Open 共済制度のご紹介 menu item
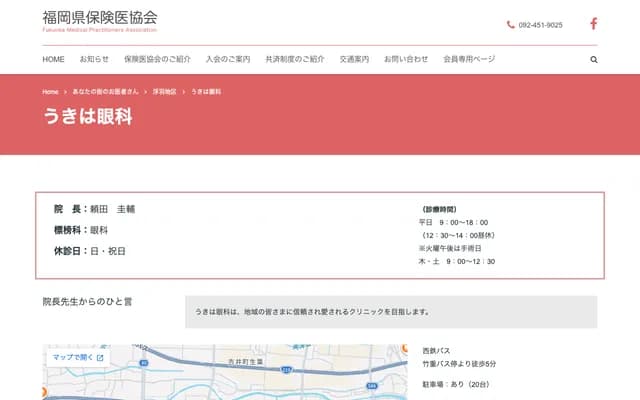 pyautogui.click(x=295, y=60)
